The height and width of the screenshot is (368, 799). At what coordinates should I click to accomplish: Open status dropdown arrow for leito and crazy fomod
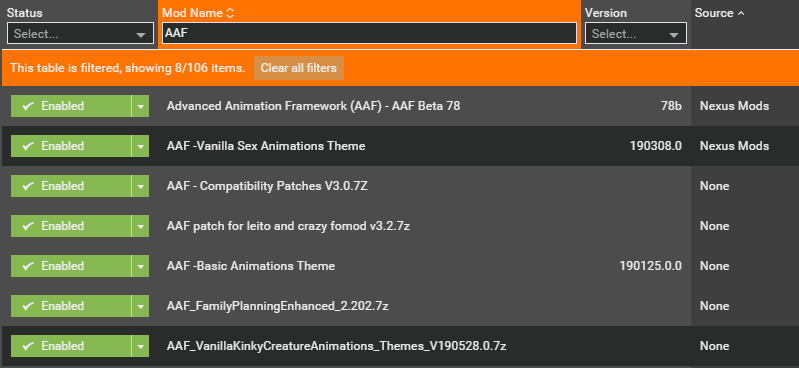140,226
